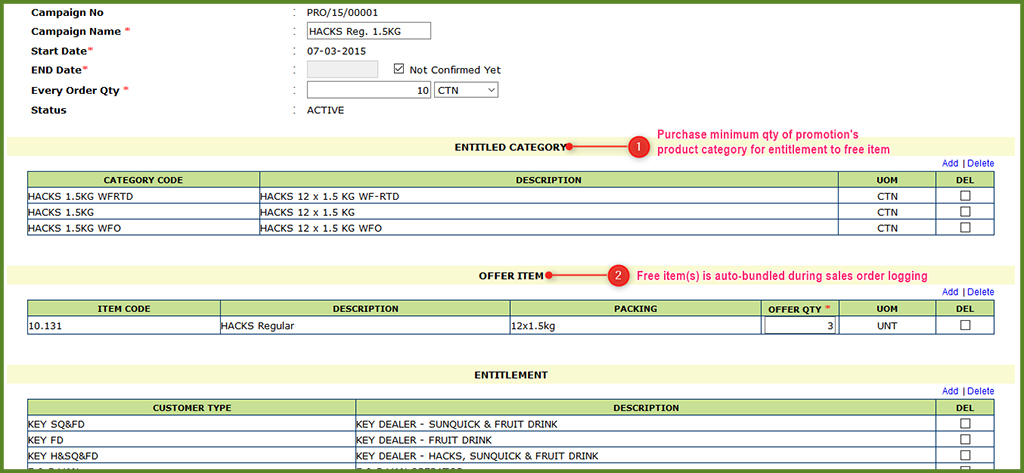Tick DEL checkbox for HACKS 12 x 1.5 KG row

(x=965, y=212)
